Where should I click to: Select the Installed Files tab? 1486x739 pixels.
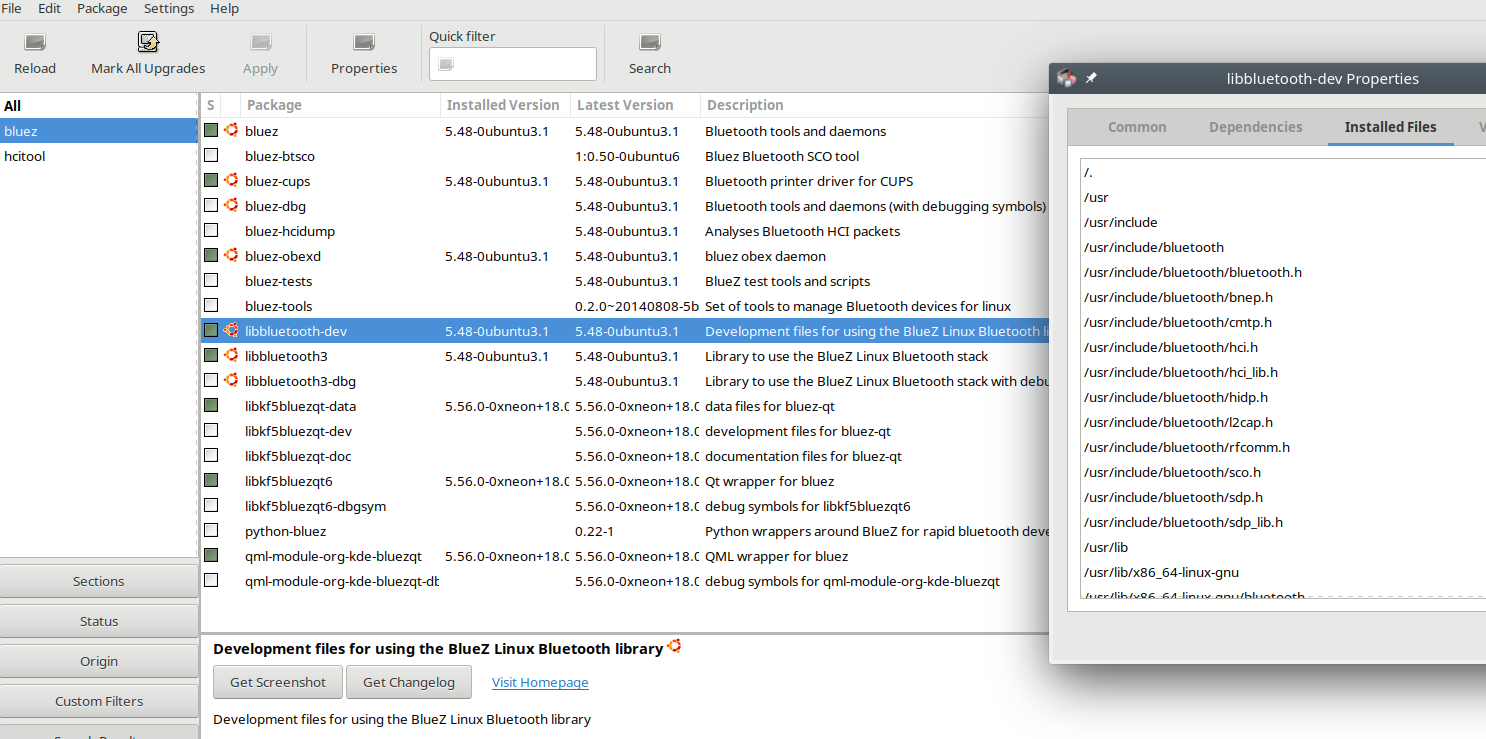point(1390,127)
